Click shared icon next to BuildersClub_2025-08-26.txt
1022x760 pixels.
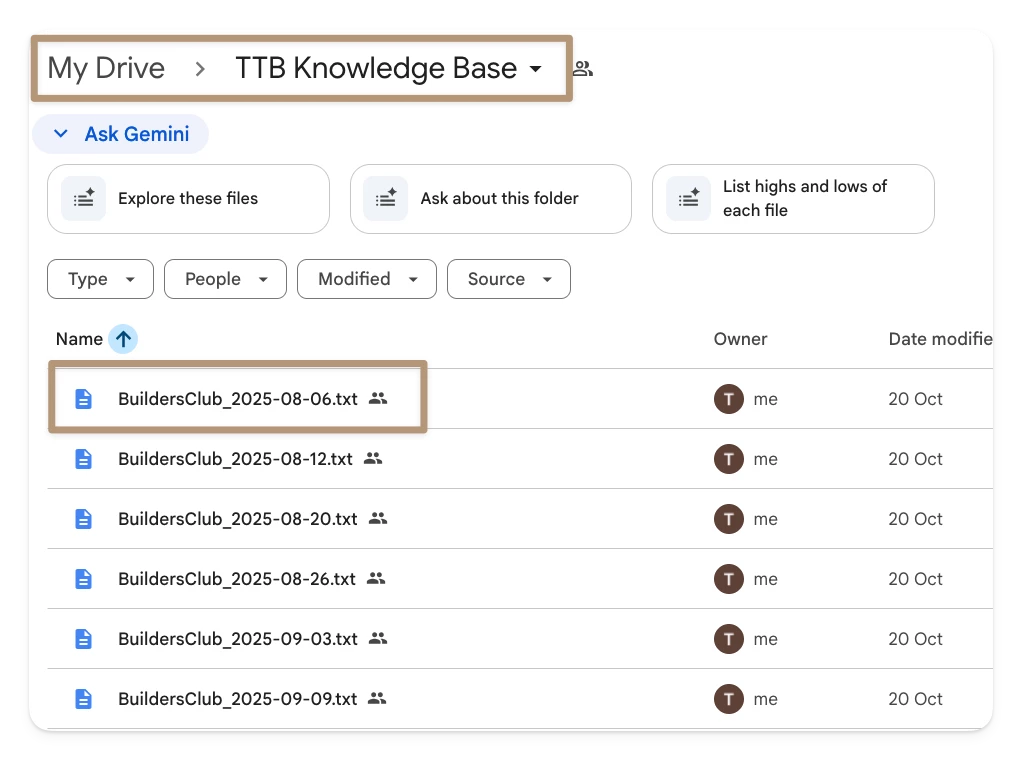pyautogui.click(x=376, y=578)
